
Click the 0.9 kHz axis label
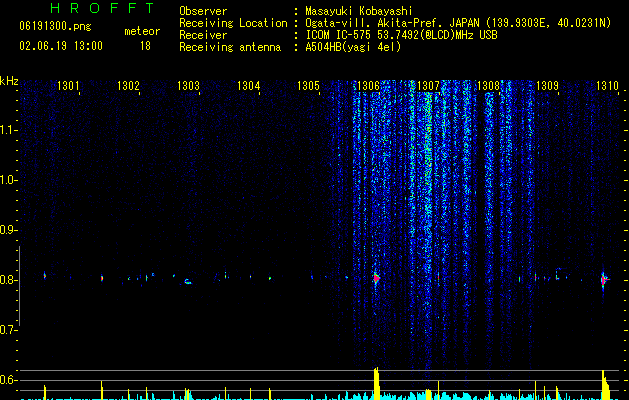[8, 230]
